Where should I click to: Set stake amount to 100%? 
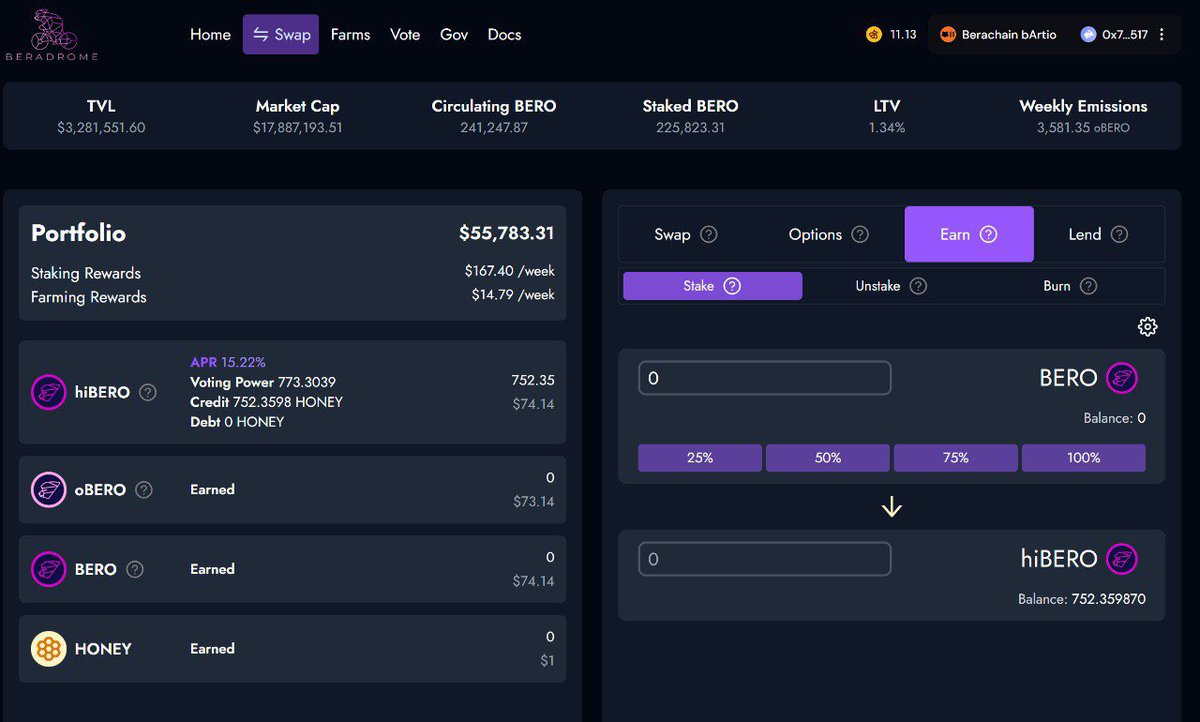pyautogui.click(x=1084, y=458)
